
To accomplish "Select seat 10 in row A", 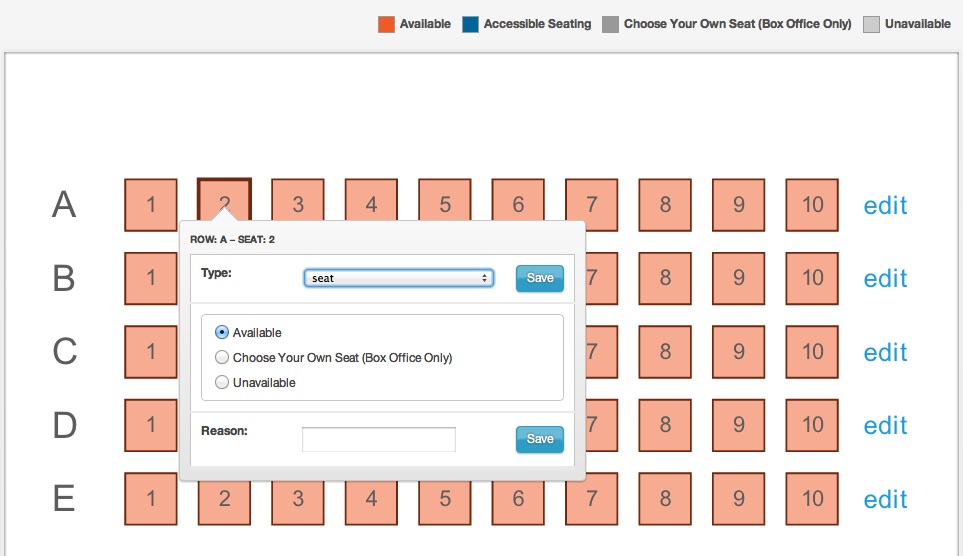I will (812, 205).
